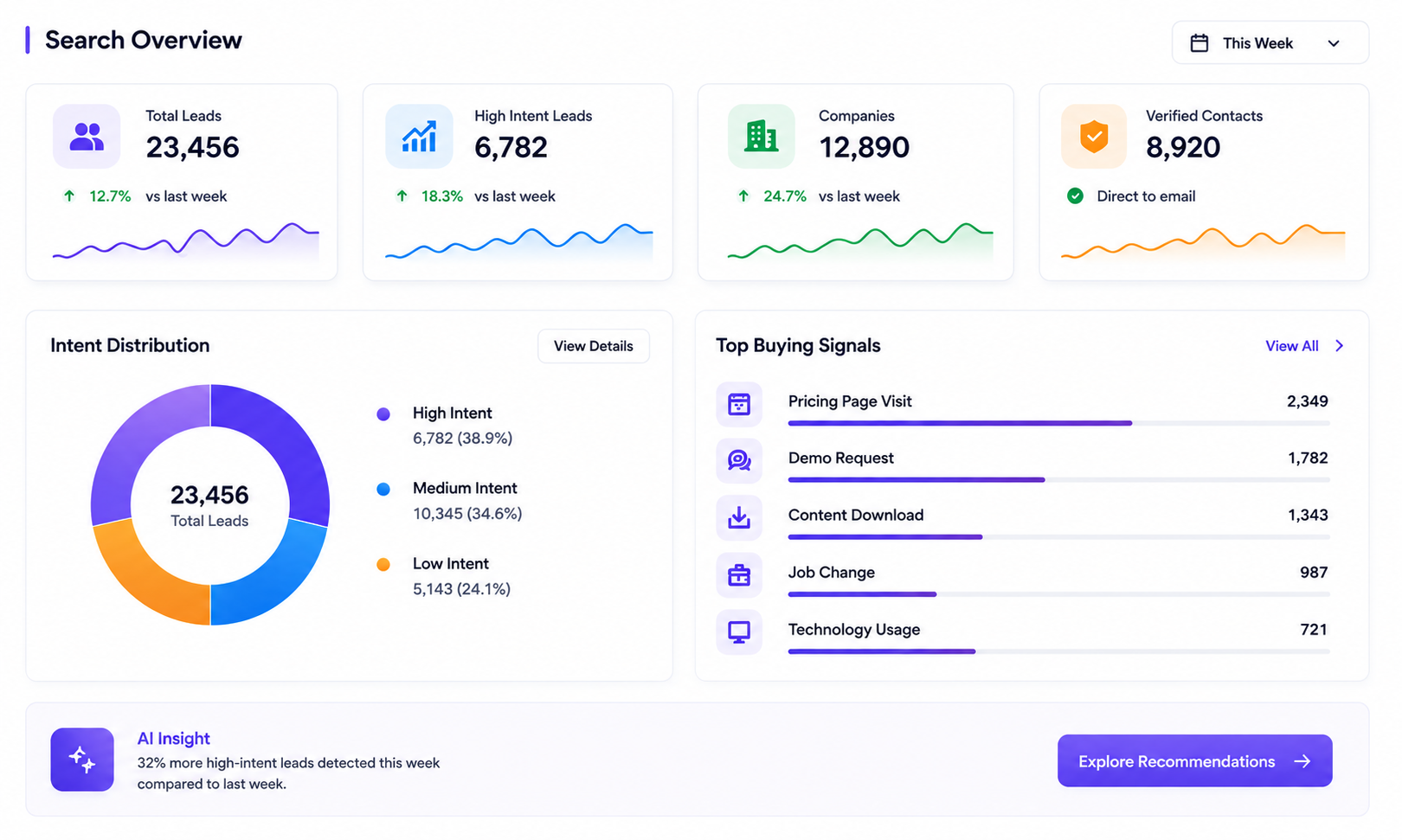Open View Details for Intent Distribution
Screen dimensions: 1402x840
(594, 346)
